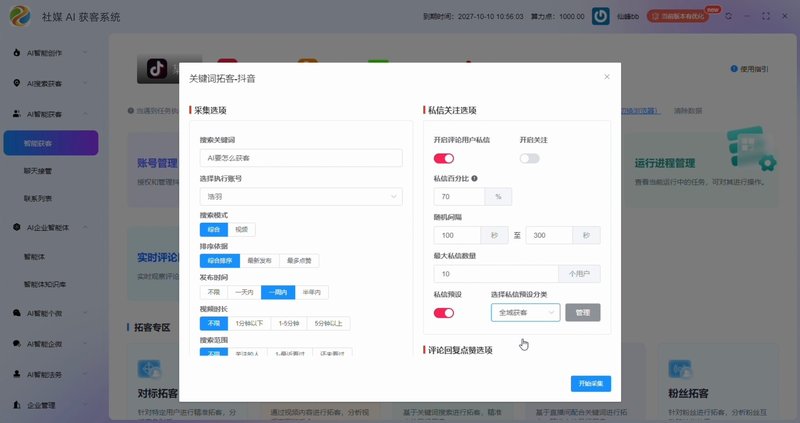Select 1-5分钟 video duration
The image size is (800, 423).
coord(289,324)
